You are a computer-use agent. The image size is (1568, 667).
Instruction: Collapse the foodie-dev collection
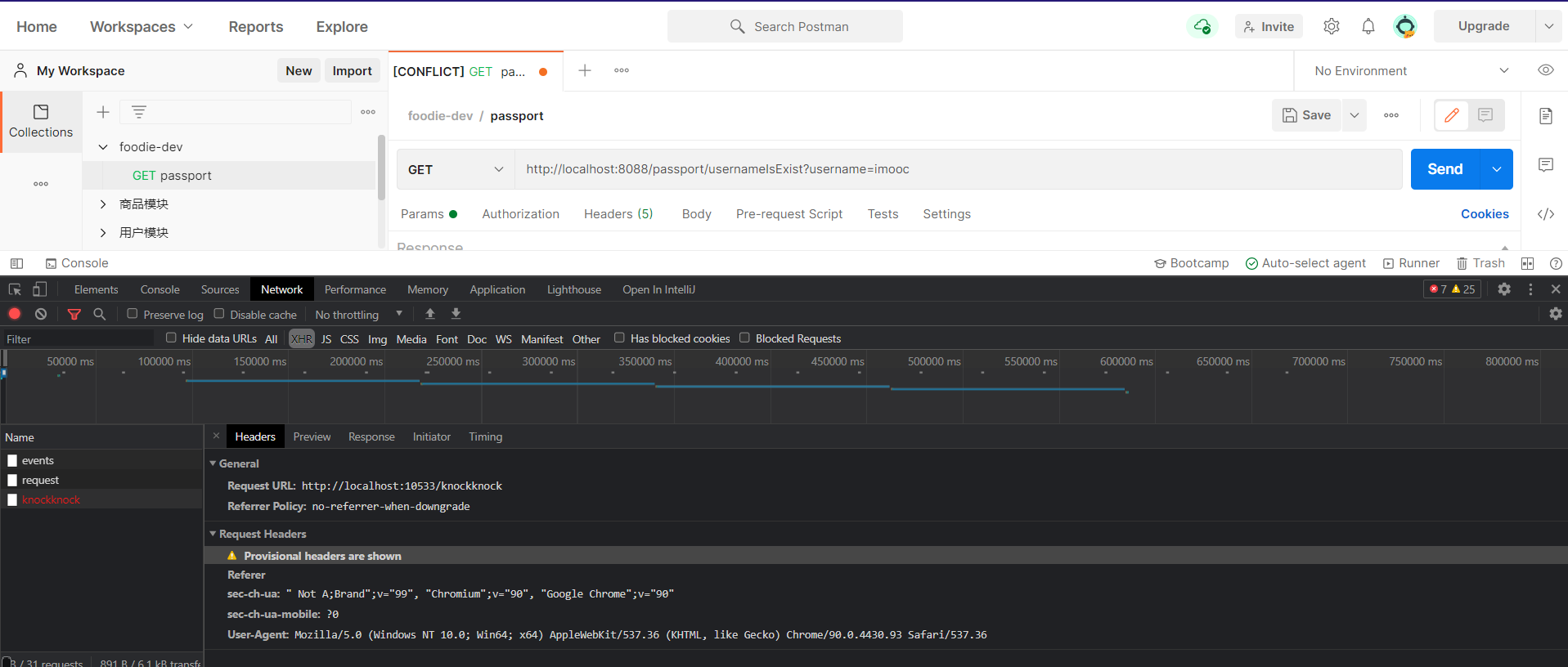[103, 147]
